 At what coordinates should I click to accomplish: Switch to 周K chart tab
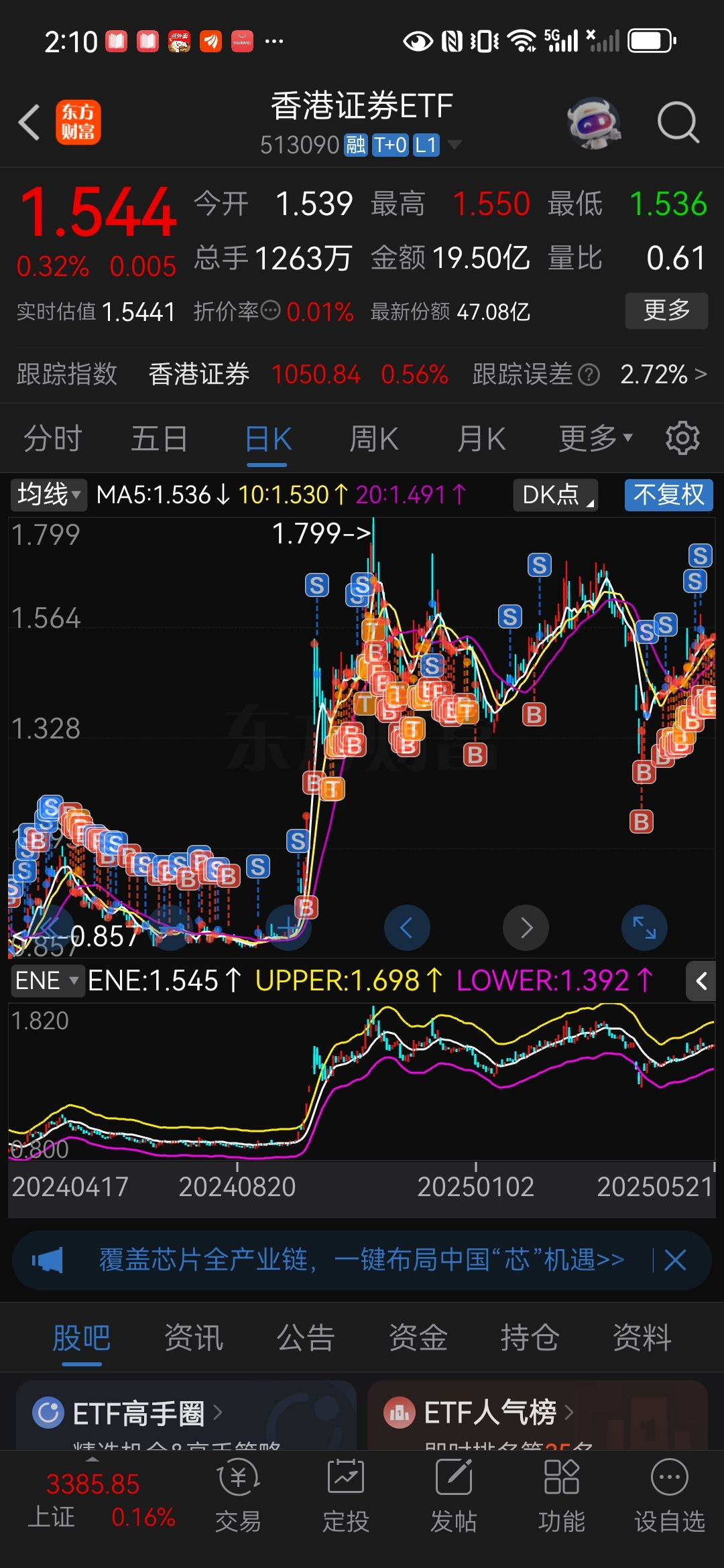[374, 439]
